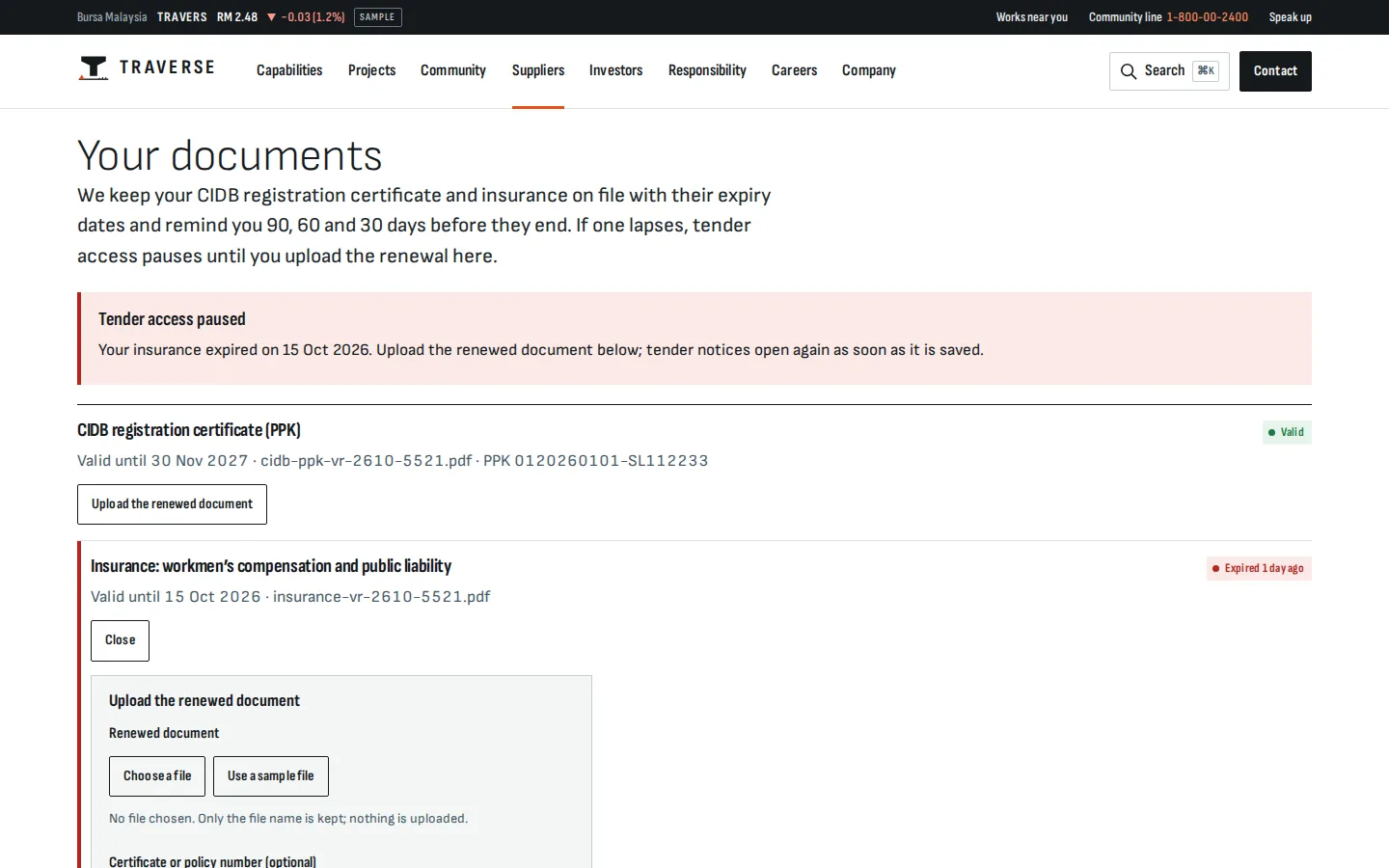This screenshot has height=868, width=1389.
Task: Click the insurance expired on 15 Oct 2026 message
Action: point(541,350)
